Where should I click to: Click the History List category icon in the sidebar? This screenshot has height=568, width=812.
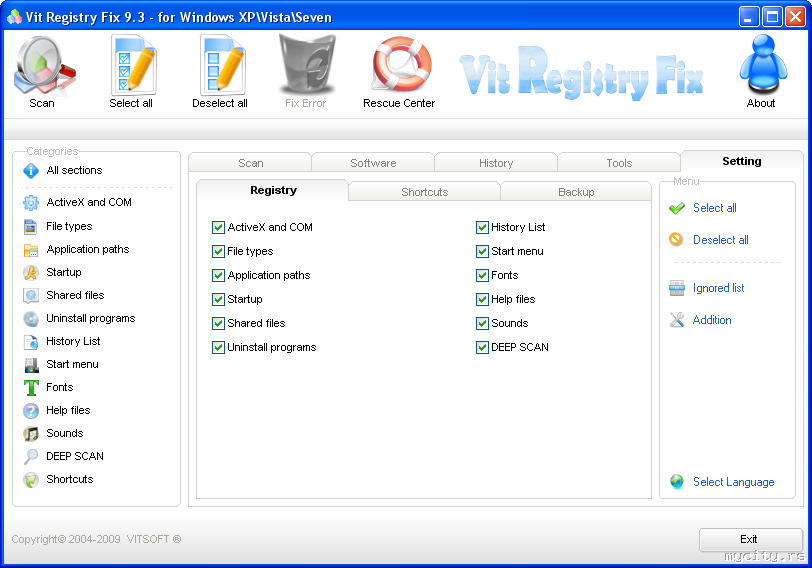(31, 342)
